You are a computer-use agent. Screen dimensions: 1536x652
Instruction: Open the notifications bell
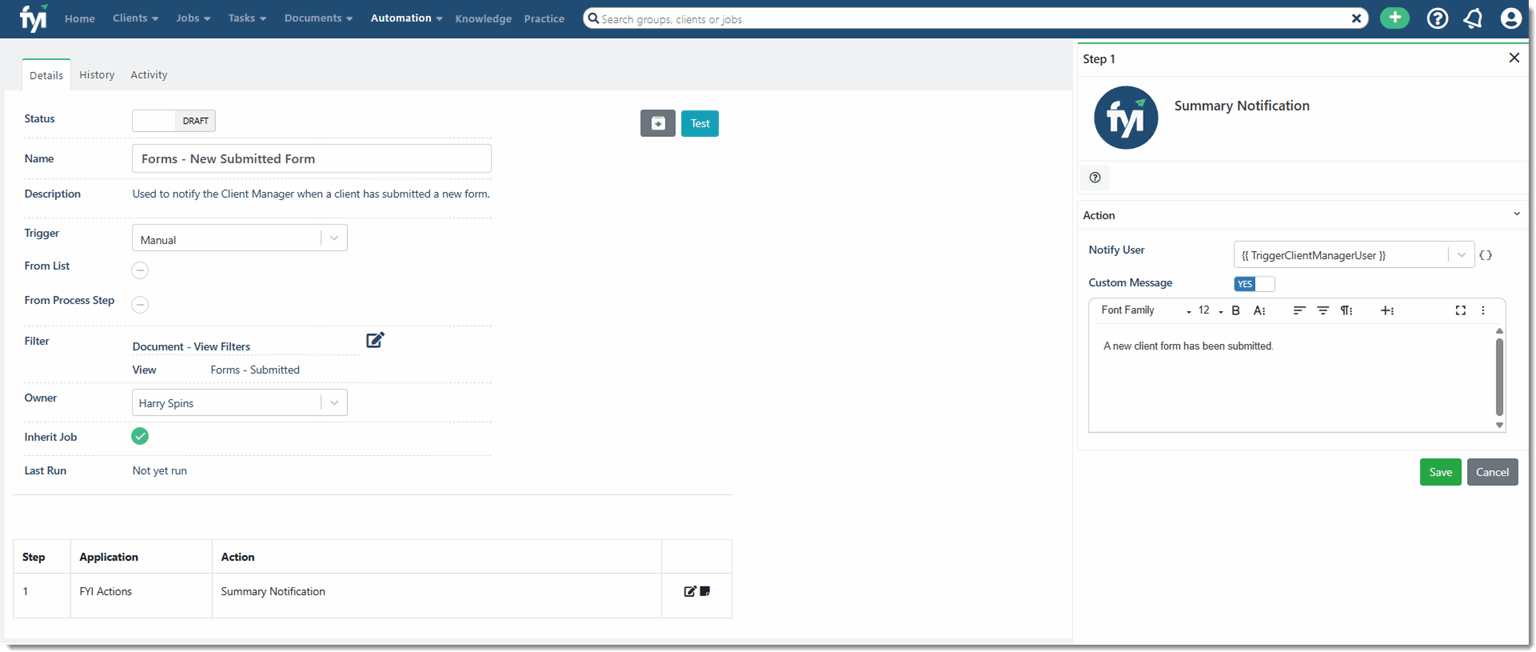click(1473, 18)
